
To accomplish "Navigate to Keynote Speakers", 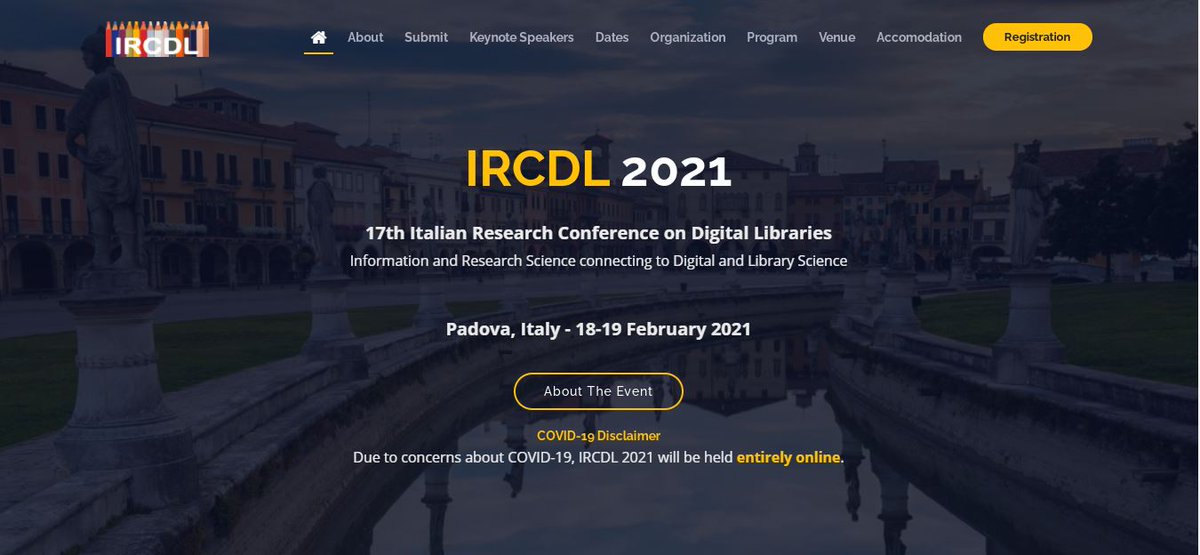I will click(521, 37).
